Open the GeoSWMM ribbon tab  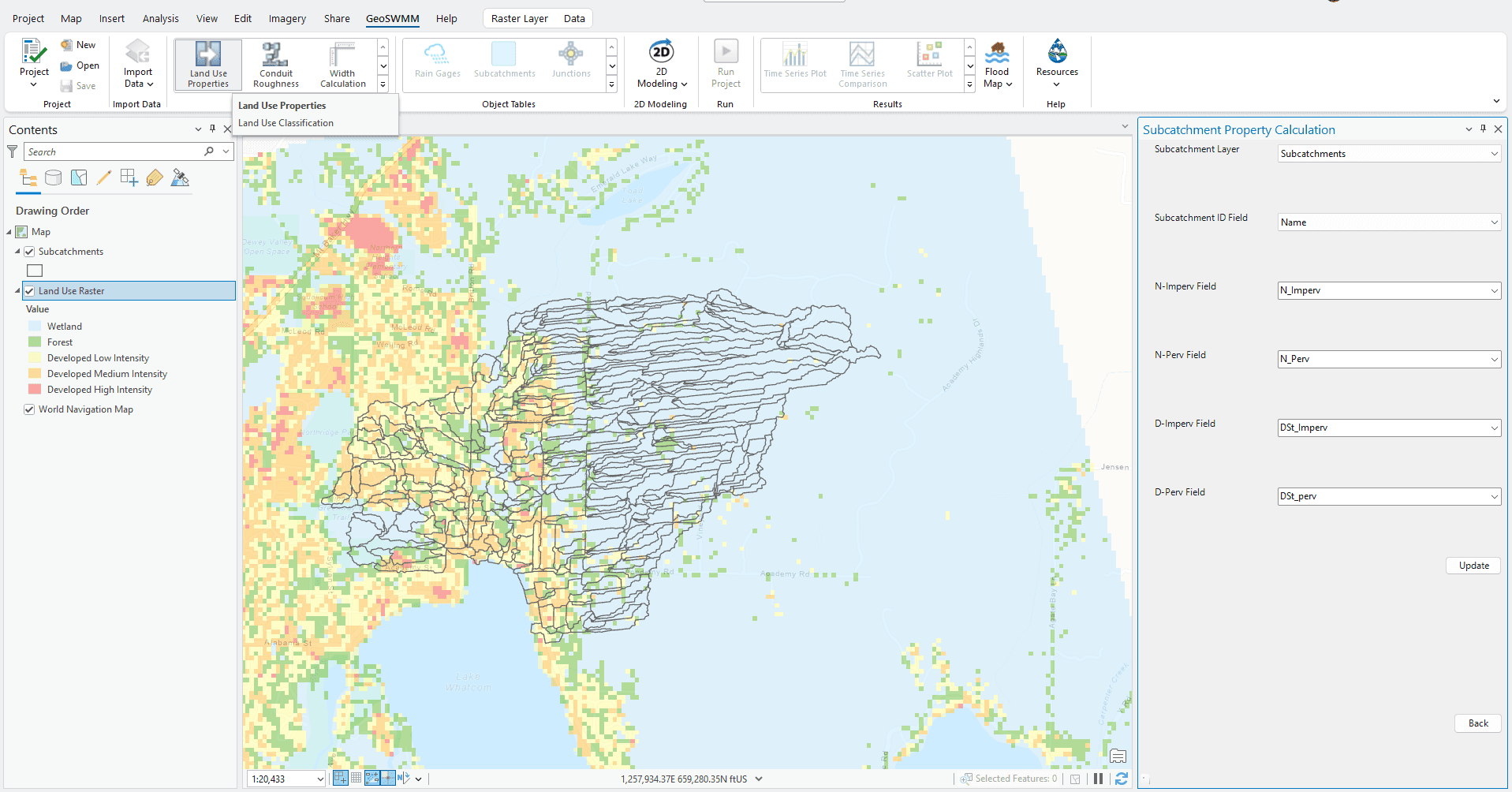pos(392,18)
